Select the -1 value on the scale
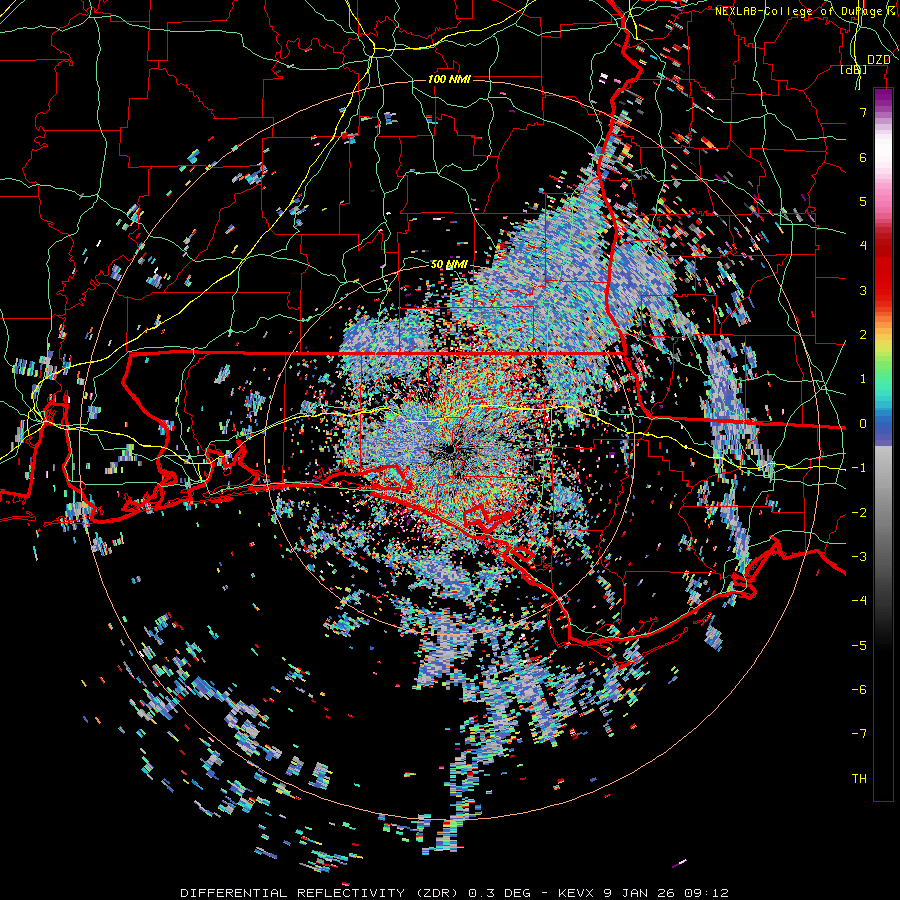Image resolution: width=900 pixels, height=900 pixels. point(859,468)
